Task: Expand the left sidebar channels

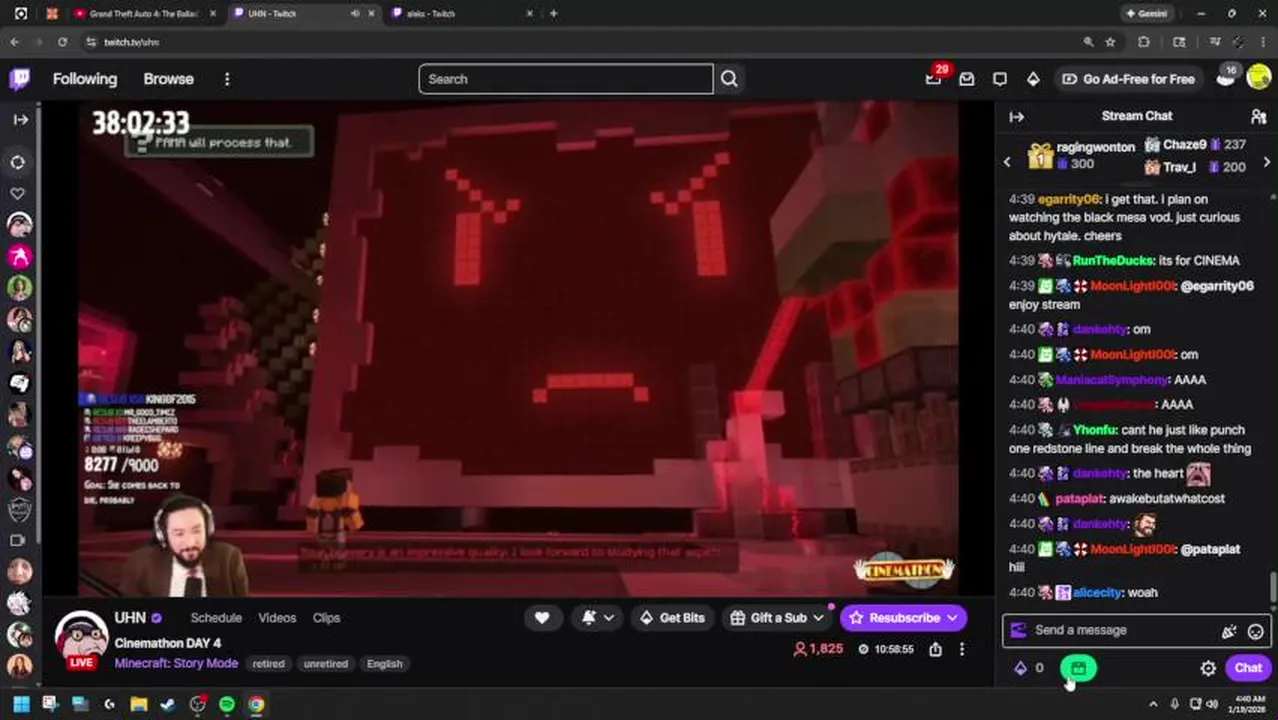Action: (x=20, y=119)
